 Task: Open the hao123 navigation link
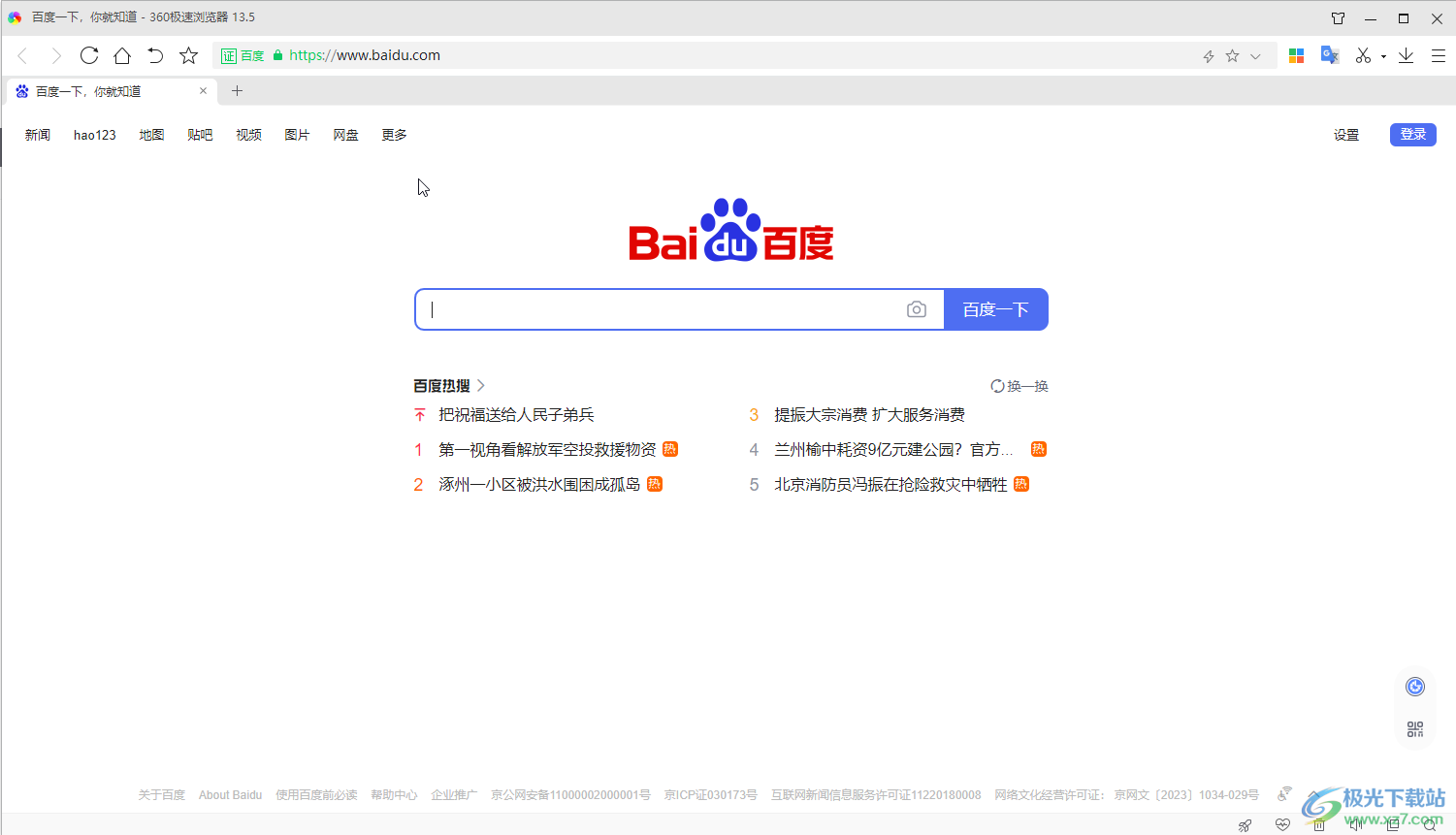(x=95, y=135)
